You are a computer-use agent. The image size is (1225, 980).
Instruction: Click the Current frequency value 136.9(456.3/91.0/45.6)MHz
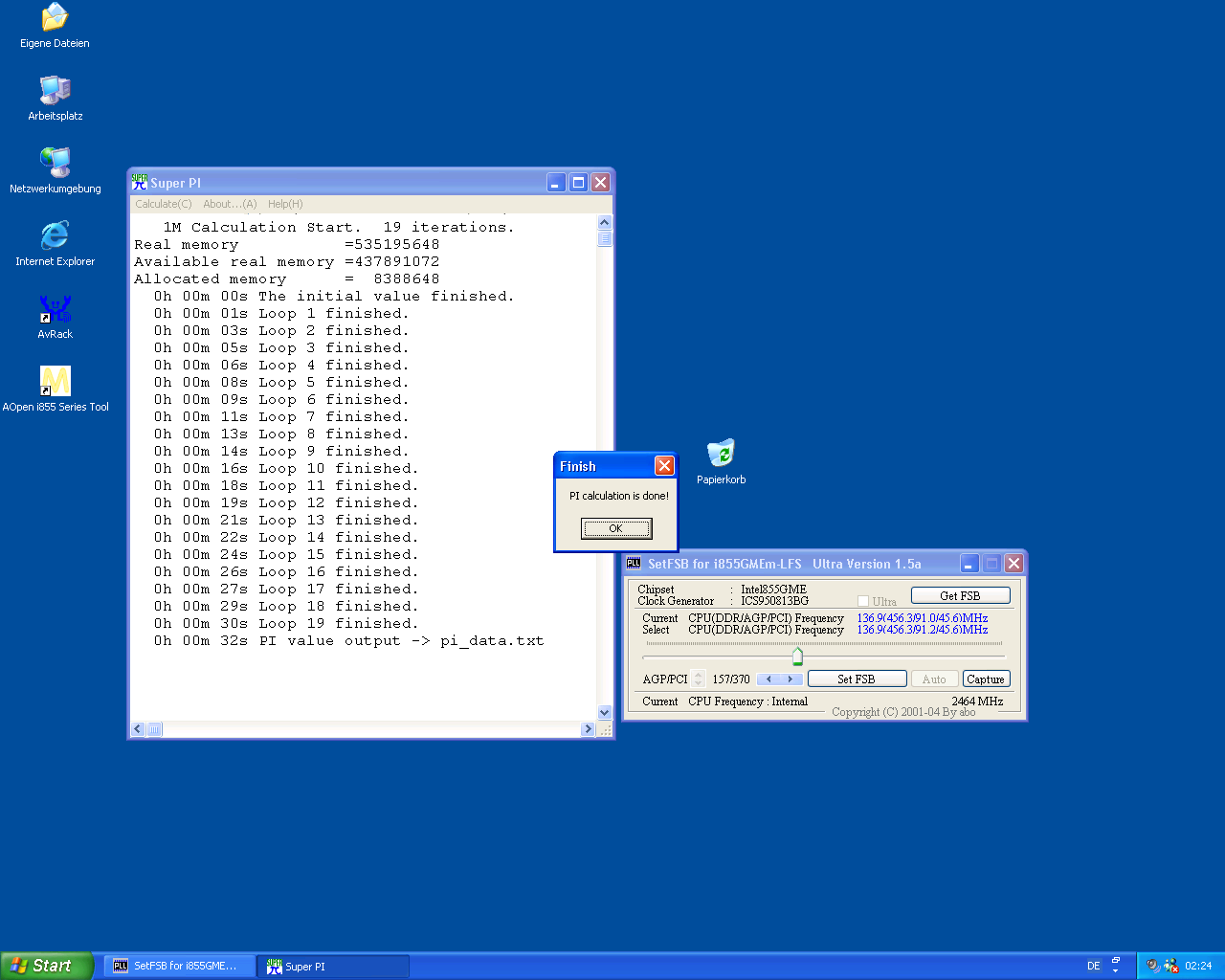pyautogui.click(x=923, y=618)
